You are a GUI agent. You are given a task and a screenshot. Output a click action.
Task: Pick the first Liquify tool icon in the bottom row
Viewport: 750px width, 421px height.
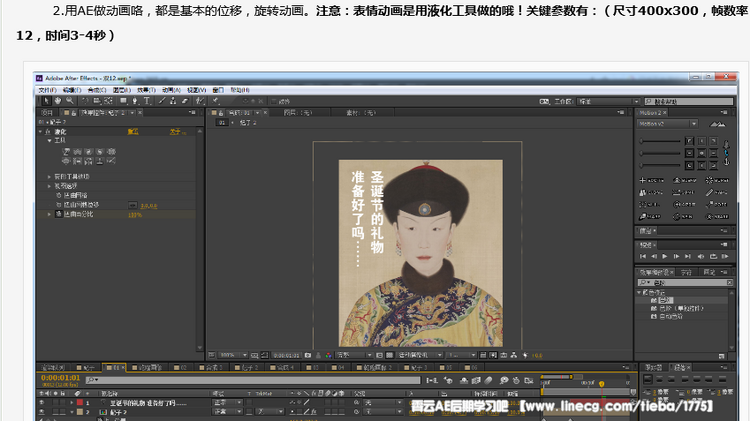[66, 161]
